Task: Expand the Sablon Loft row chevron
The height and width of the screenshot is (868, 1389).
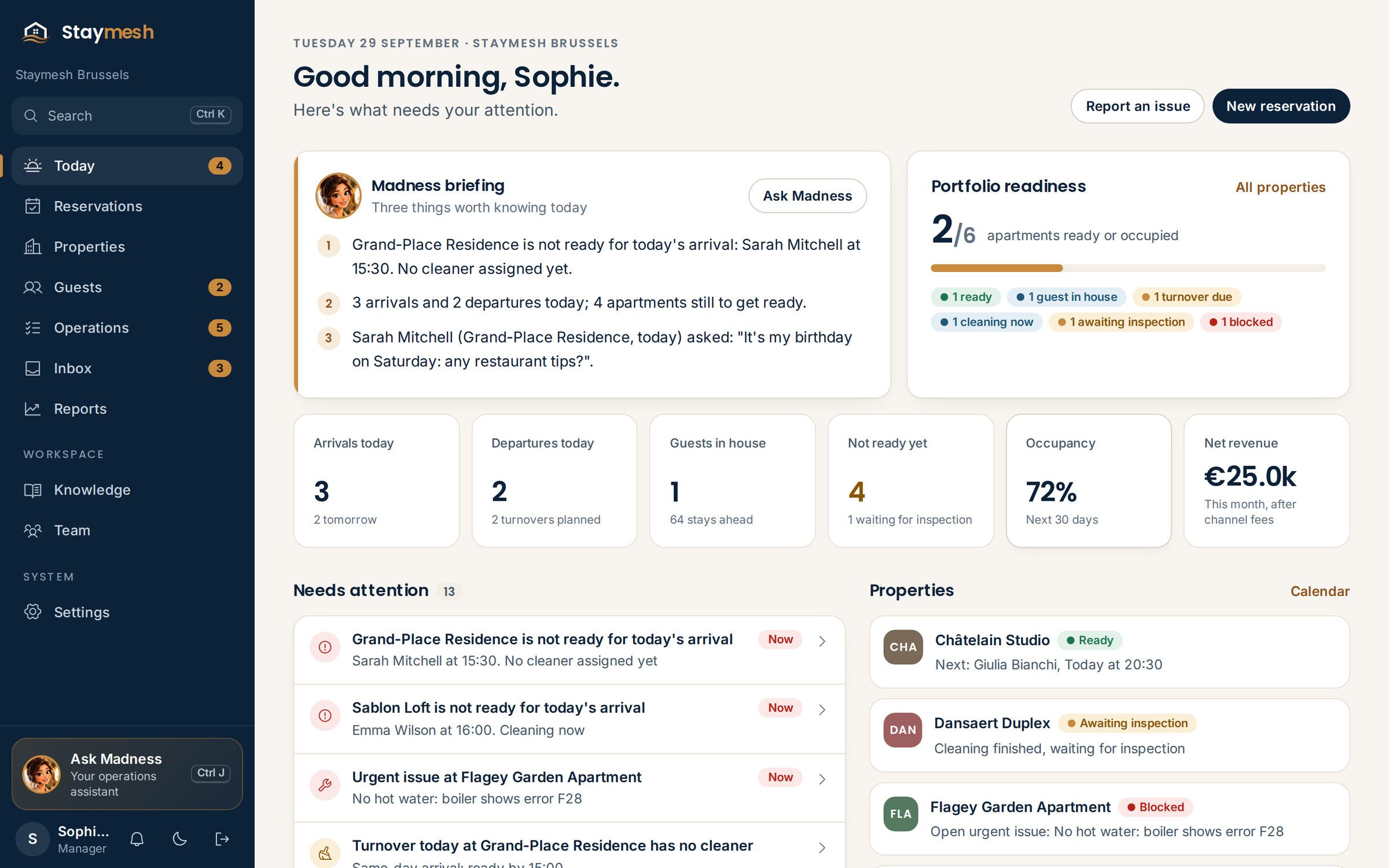Action: click(x=822, y=709)
